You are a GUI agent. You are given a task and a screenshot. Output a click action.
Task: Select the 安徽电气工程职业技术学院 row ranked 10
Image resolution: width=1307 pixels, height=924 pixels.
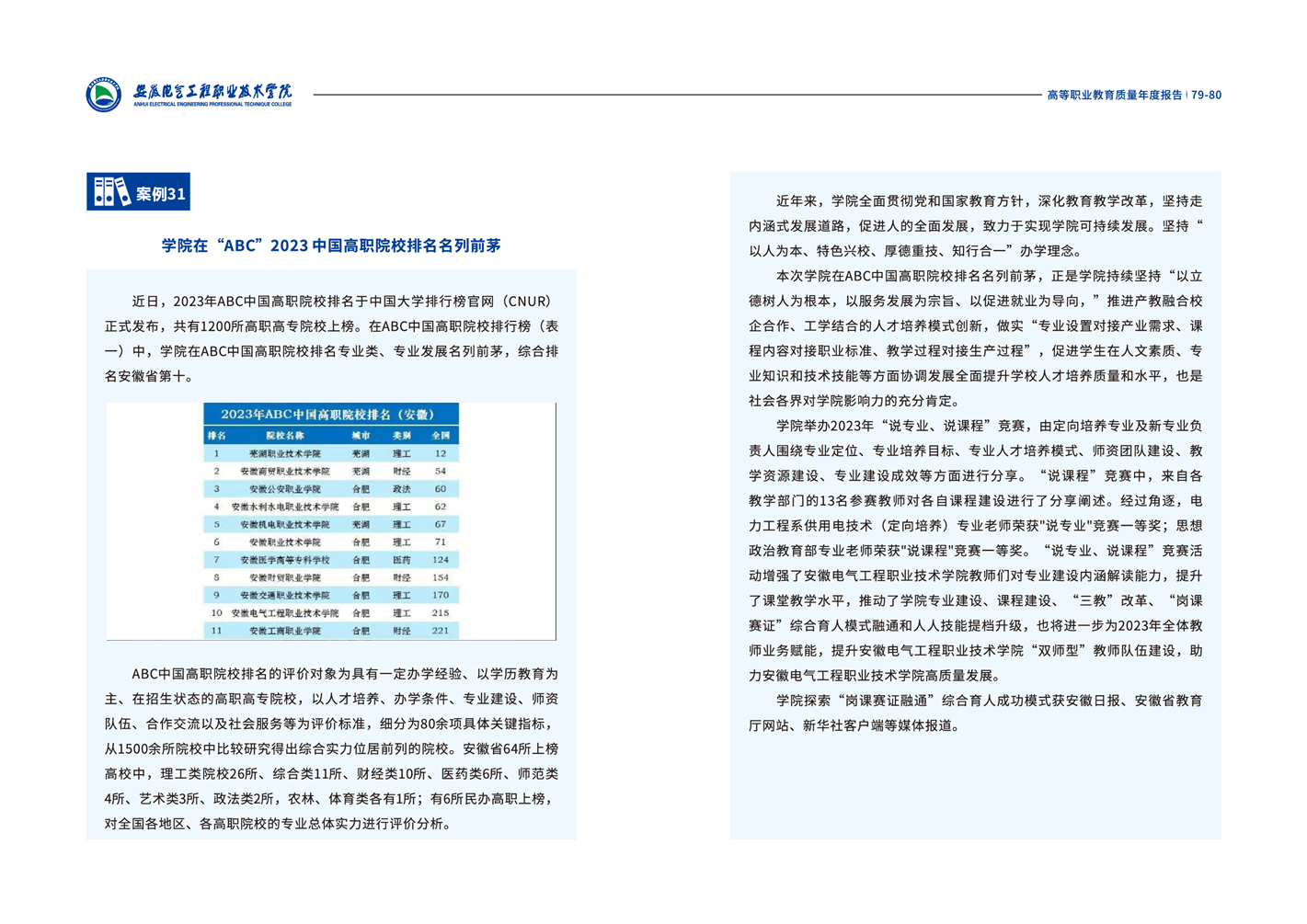pos(330,613)
